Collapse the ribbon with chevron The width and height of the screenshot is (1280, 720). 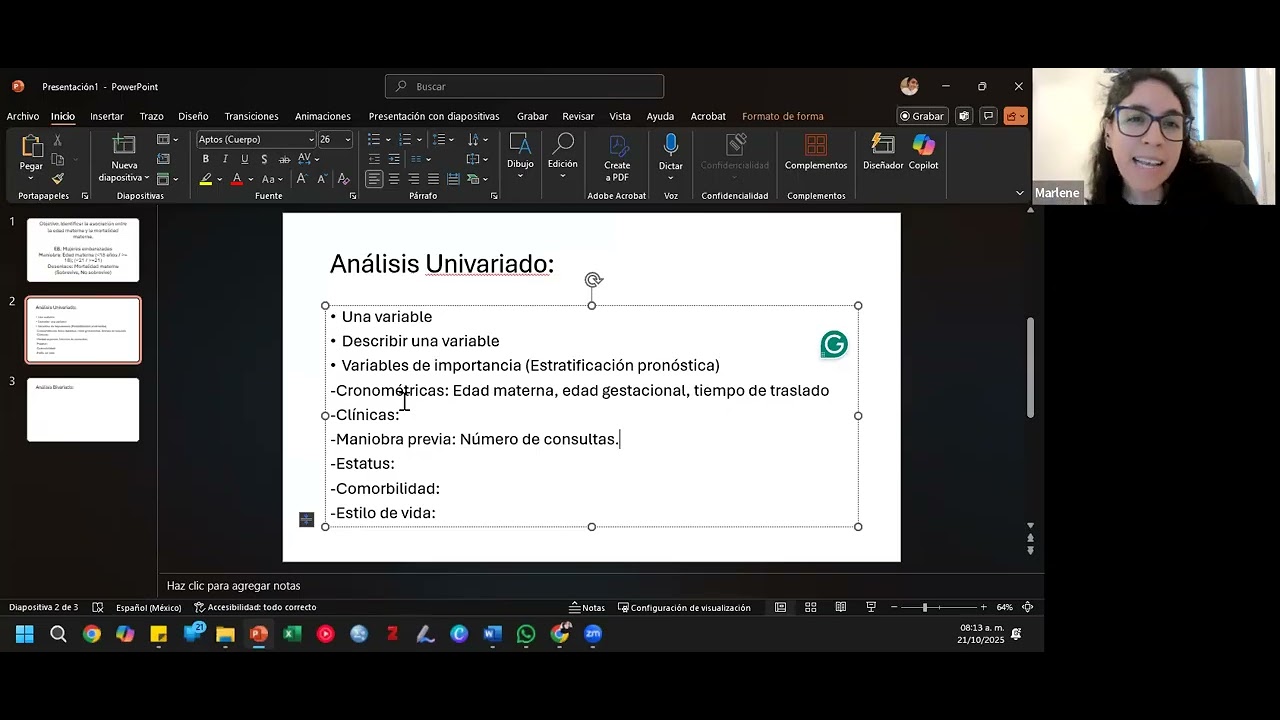tap(1019, 193)
